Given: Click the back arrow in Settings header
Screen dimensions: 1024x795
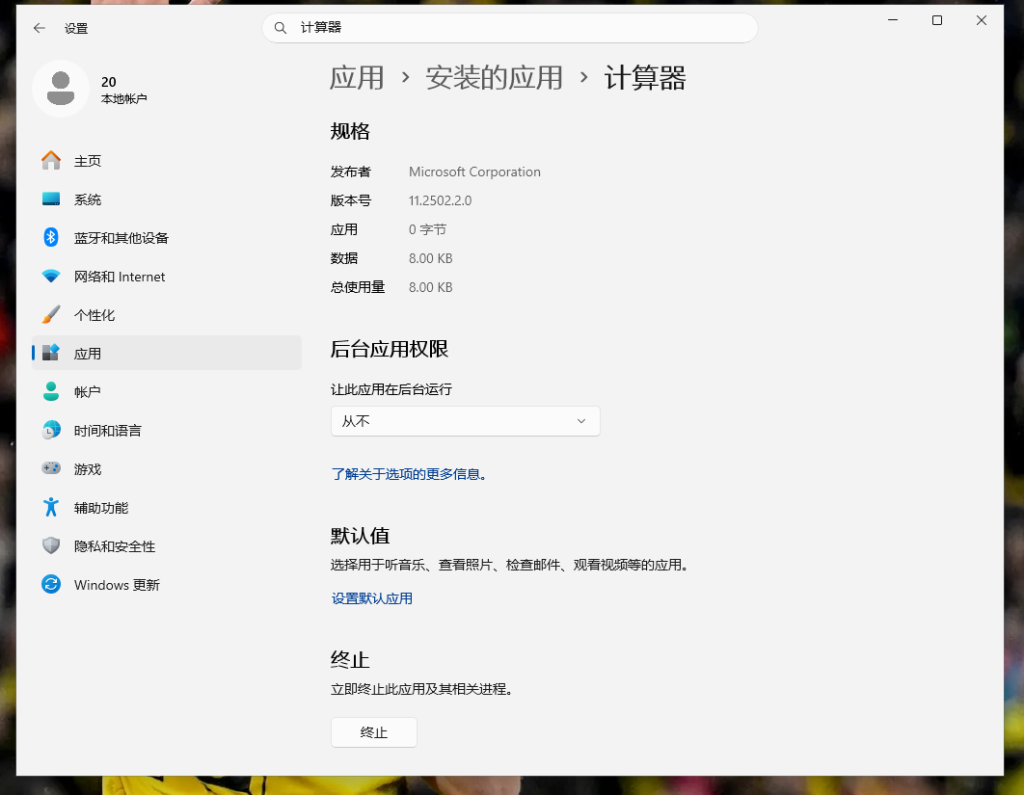Looking at the screenshot, I should (x=39, y=28).
